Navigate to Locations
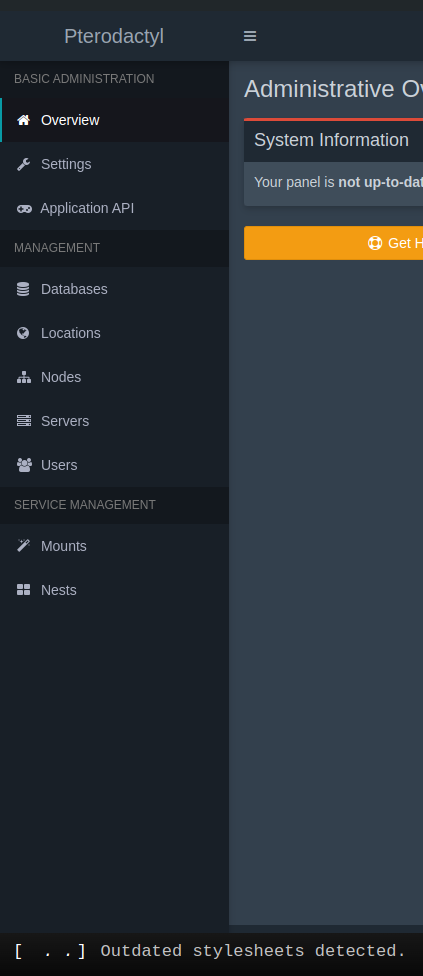 point(114,333)
